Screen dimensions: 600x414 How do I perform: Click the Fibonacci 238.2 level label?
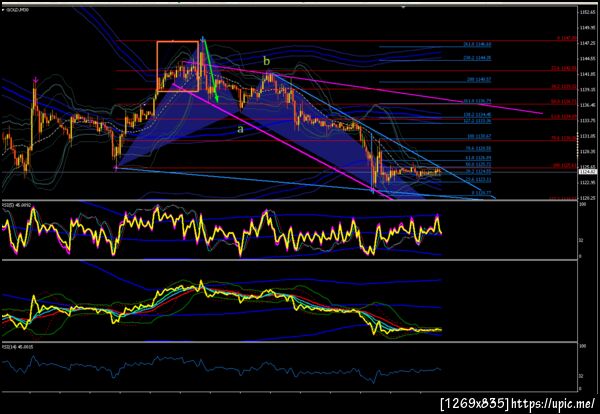(477, 58)
